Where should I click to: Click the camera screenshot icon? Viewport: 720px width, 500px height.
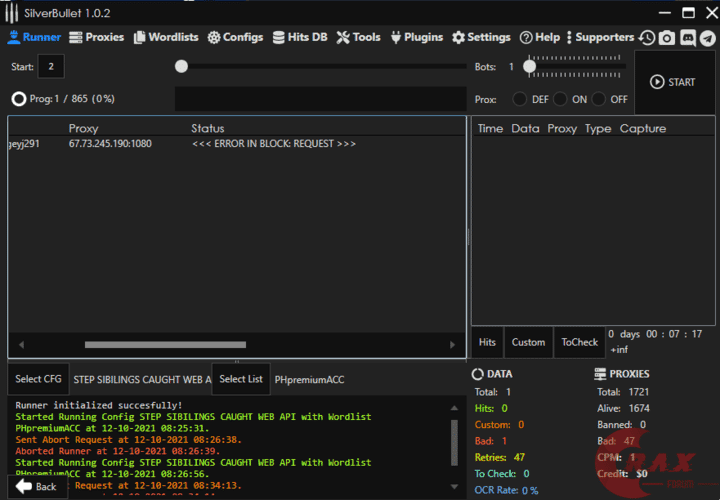click(x=667, y=38)
